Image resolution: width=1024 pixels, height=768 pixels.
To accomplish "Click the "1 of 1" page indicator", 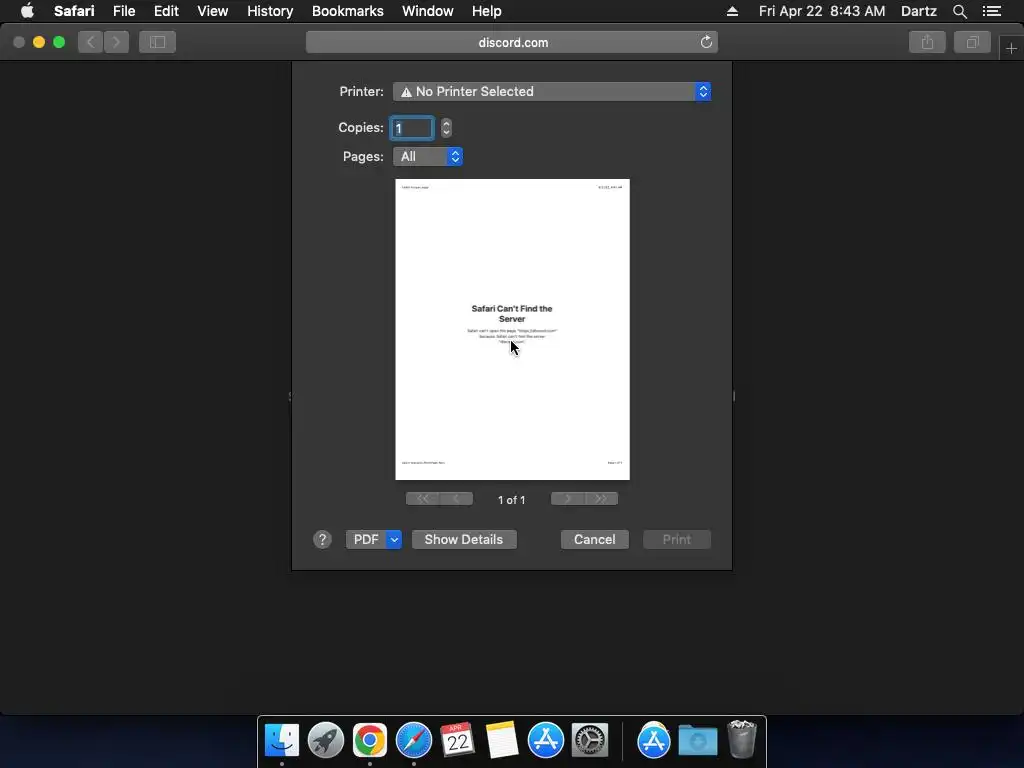I will click(511, 500).
